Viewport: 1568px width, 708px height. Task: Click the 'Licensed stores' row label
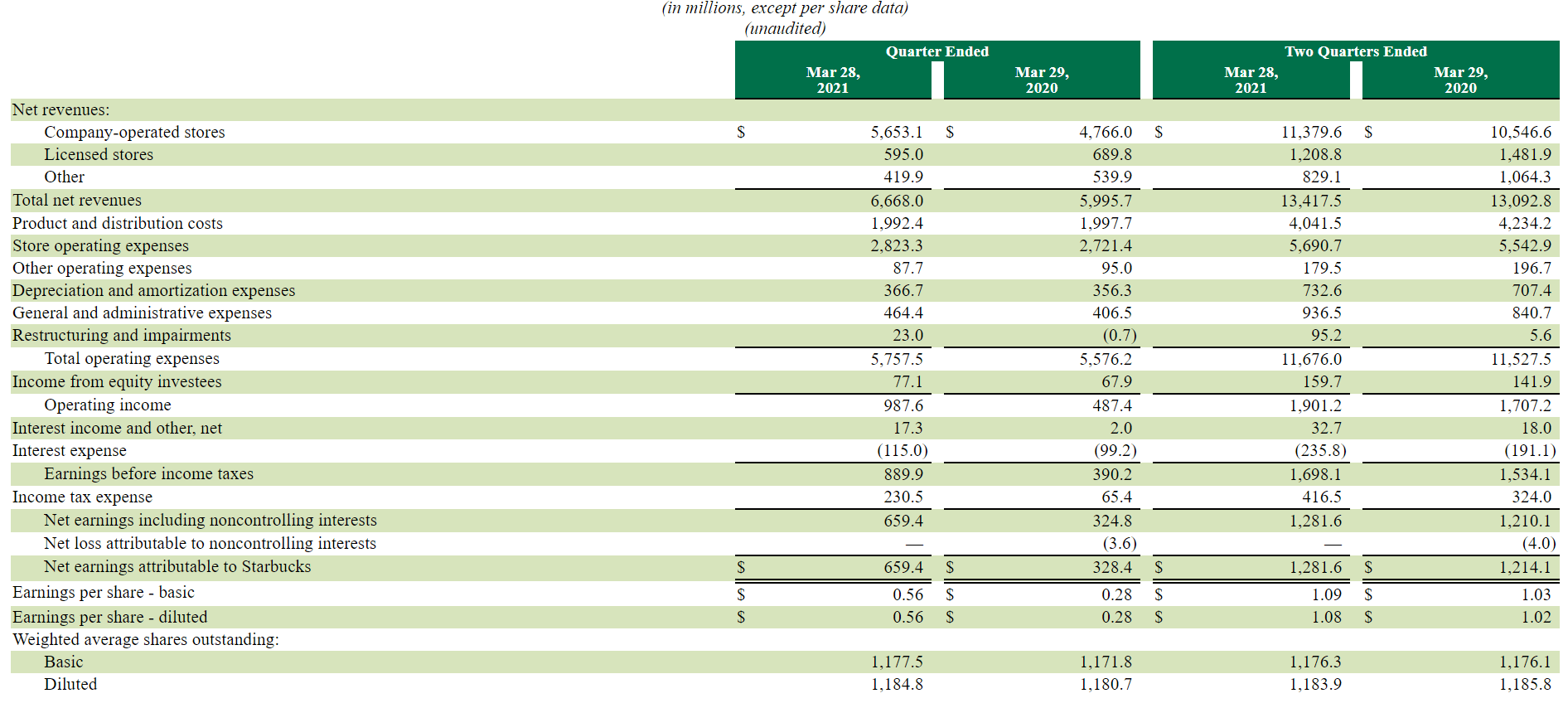point(99,154)
